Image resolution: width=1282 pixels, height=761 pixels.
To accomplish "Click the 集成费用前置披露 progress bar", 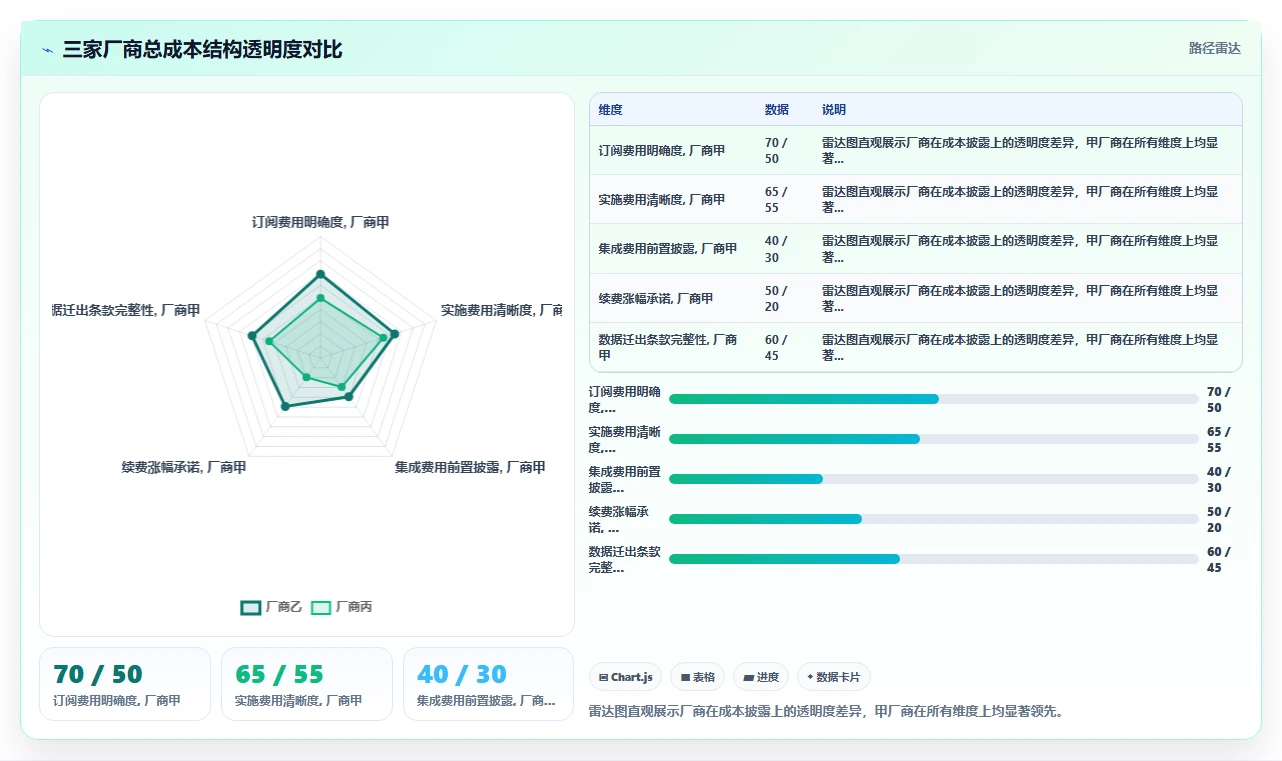I will pos(933,479).
